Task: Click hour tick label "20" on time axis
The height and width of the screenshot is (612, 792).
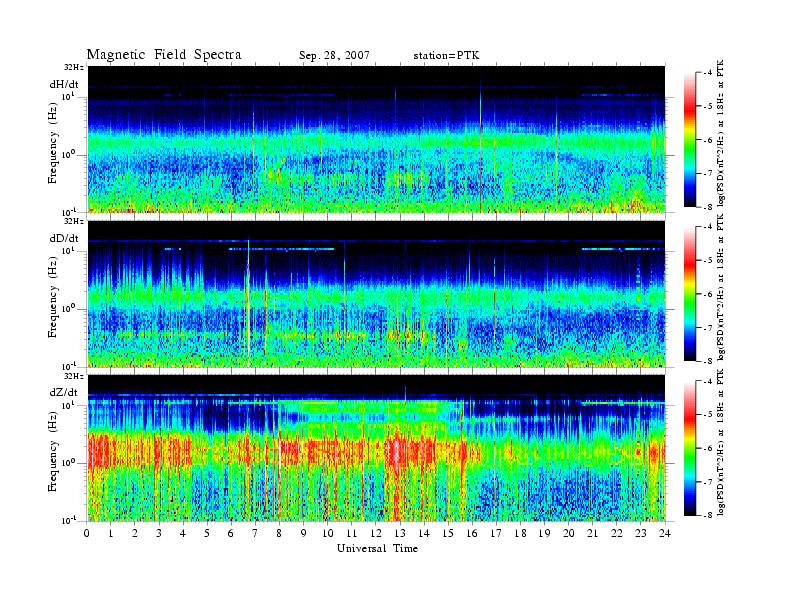Action: pyautogui.click(x=568, y=533)
